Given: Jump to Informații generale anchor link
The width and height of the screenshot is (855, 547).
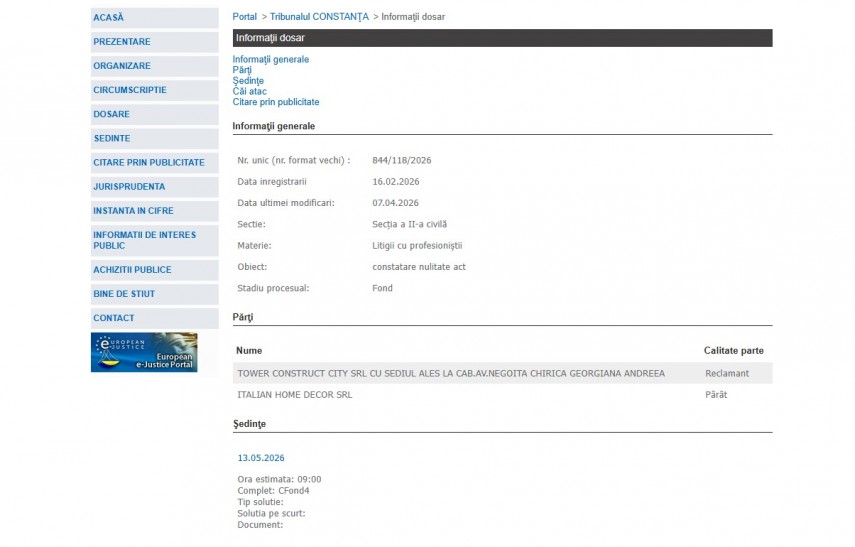Looking at the screenshot, I should (271, 60).
